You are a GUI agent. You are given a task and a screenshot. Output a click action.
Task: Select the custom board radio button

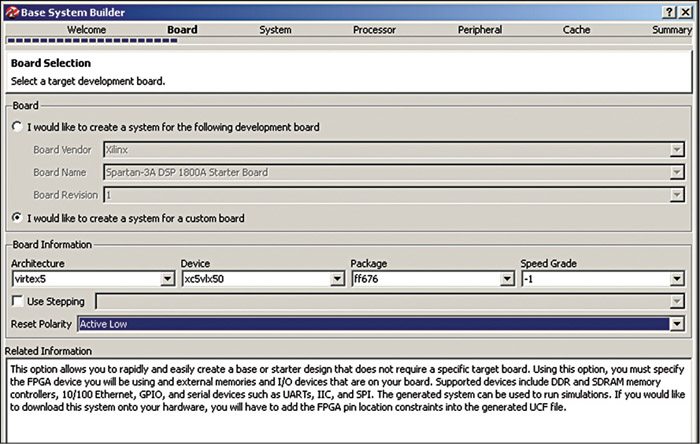[x=17, y=218]
